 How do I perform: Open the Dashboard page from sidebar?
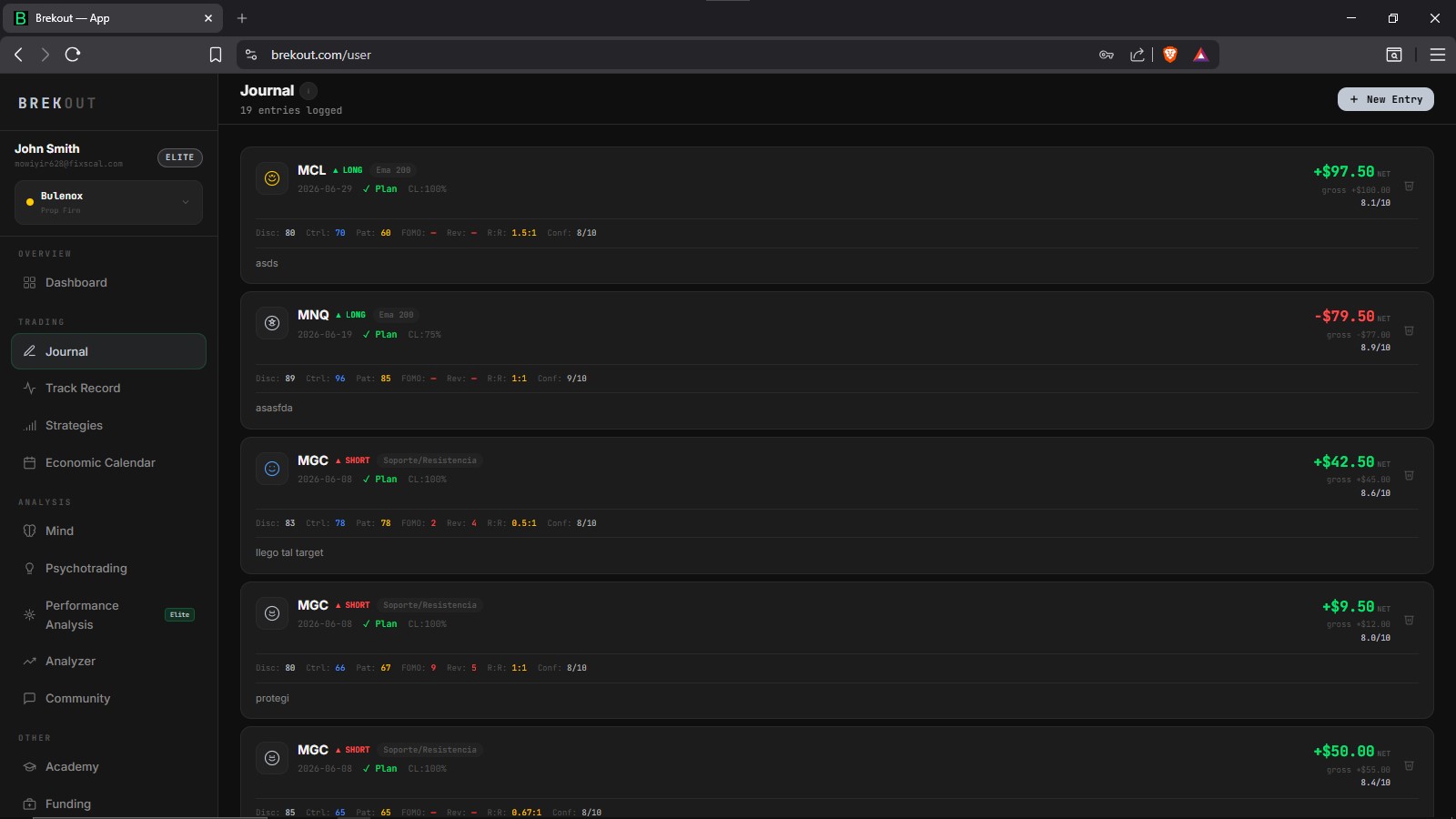(x=108, y=282)
